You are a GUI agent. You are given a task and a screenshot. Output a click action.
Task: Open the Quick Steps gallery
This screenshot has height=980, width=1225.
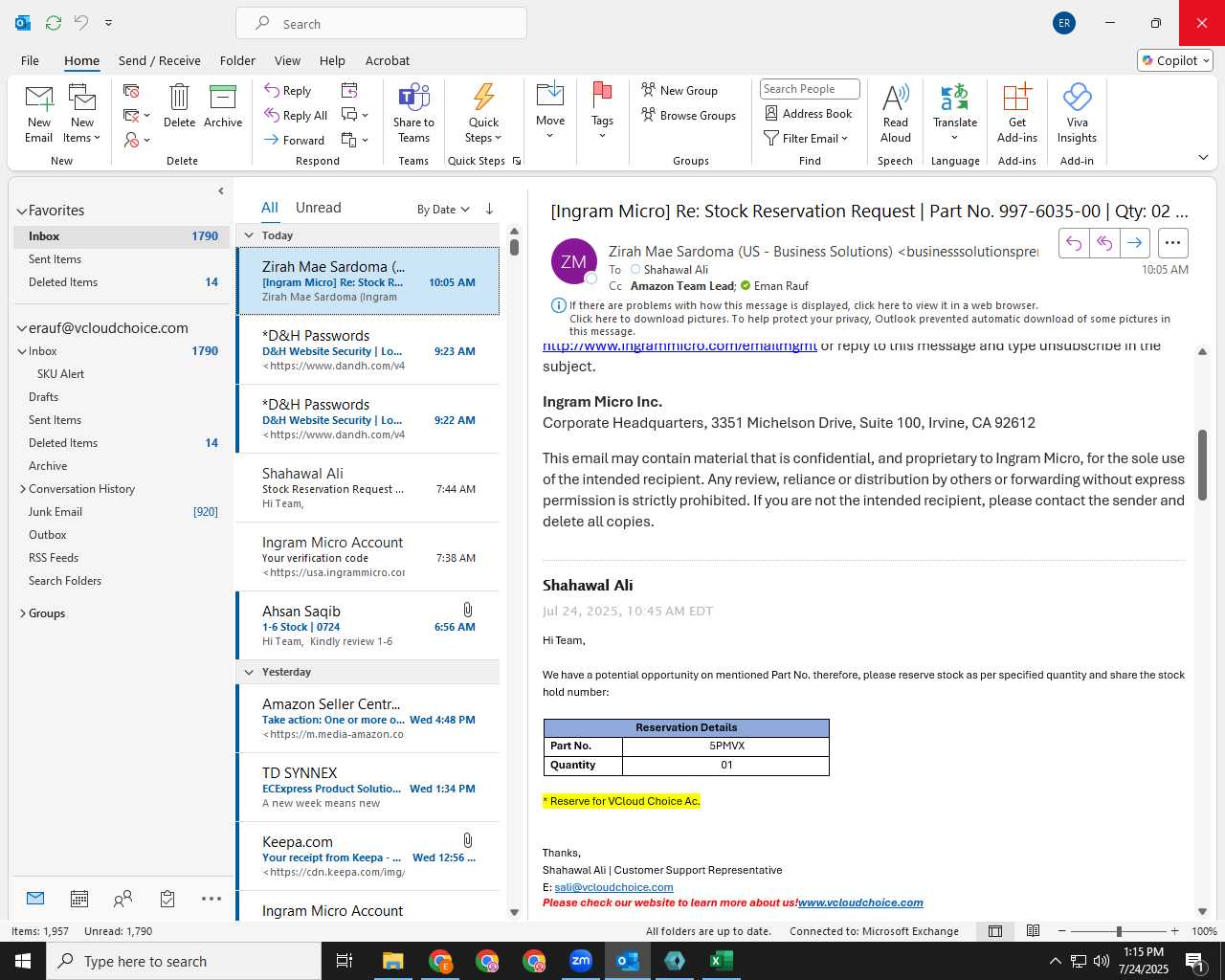(483, 114)
